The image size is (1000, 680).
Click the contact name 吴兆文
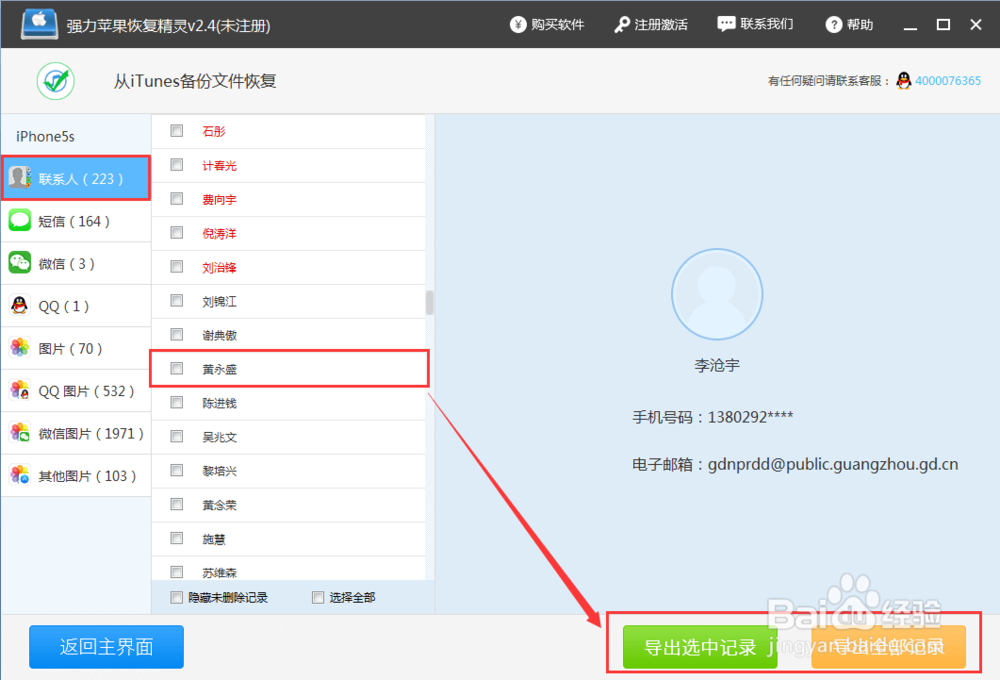(x=219, y=437)
